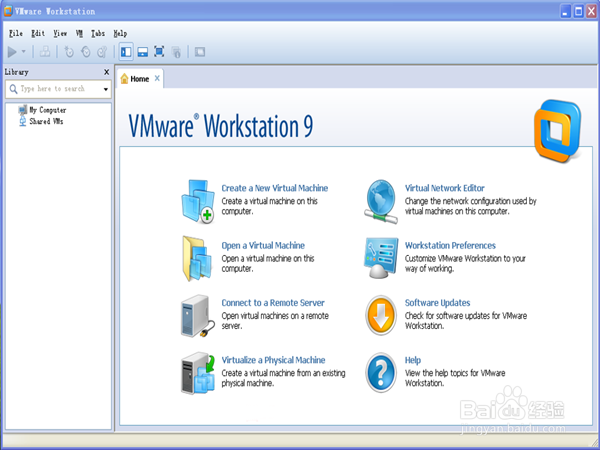Select Shared VMs in the Library tree
The width and height of the screenshot is (600, 450).
click(x=41, y=121)
